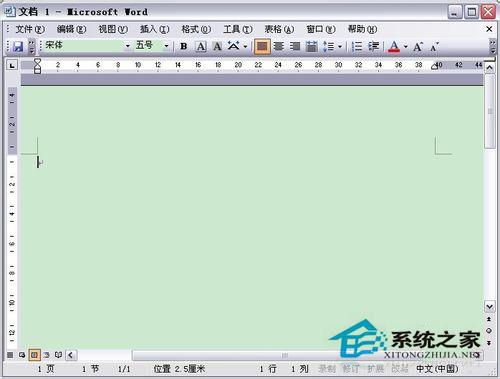Open the 编辑 menu
The image size is (500, 379).
(71, 29)
